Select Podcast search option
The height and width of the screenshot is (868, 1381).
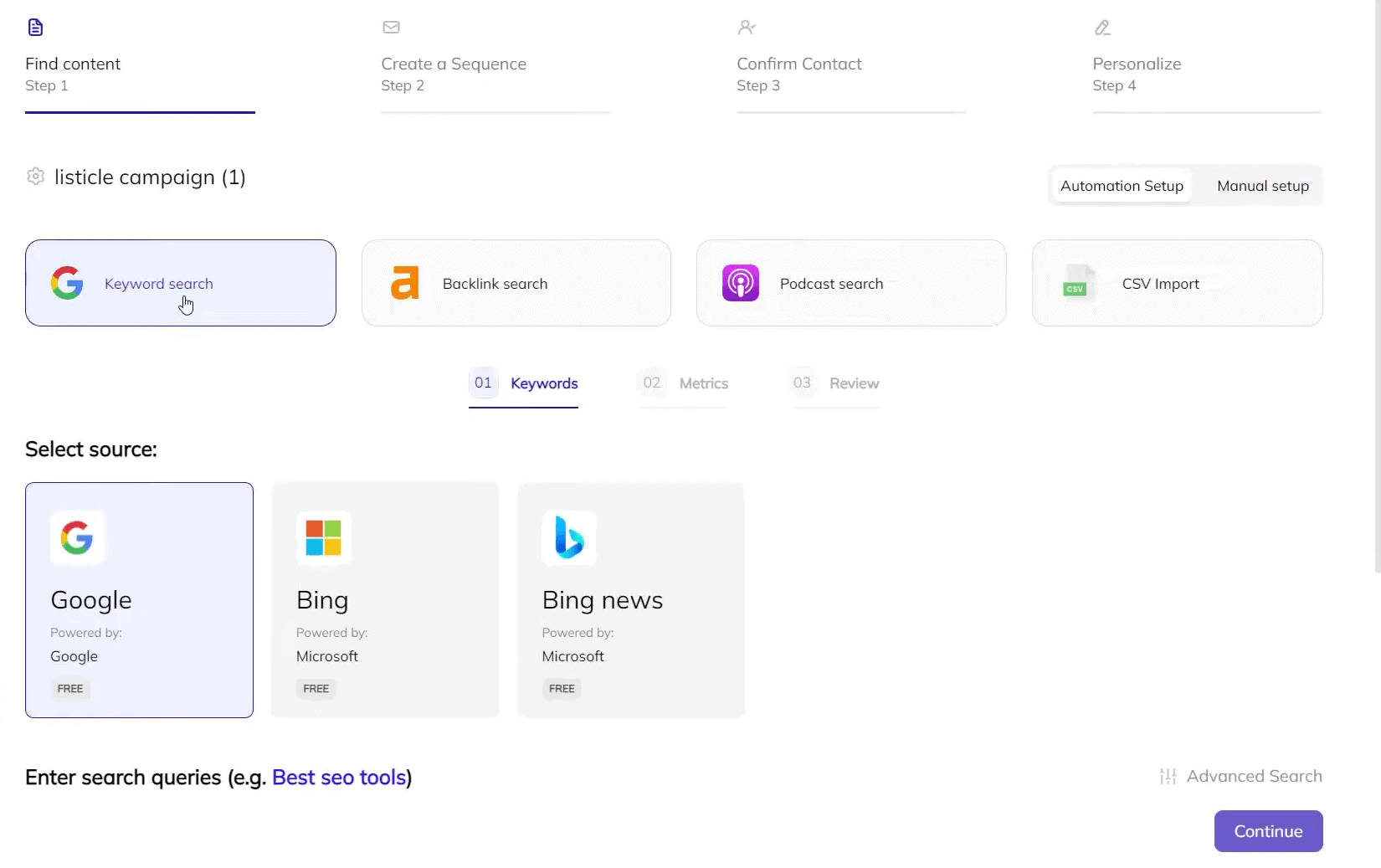851,283
